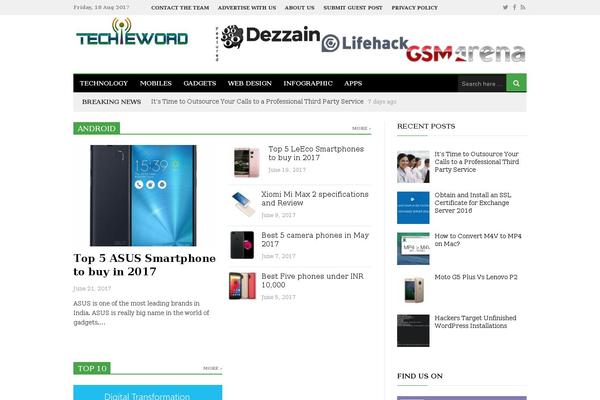Open the Facebook social icon

tap(514, 7)
